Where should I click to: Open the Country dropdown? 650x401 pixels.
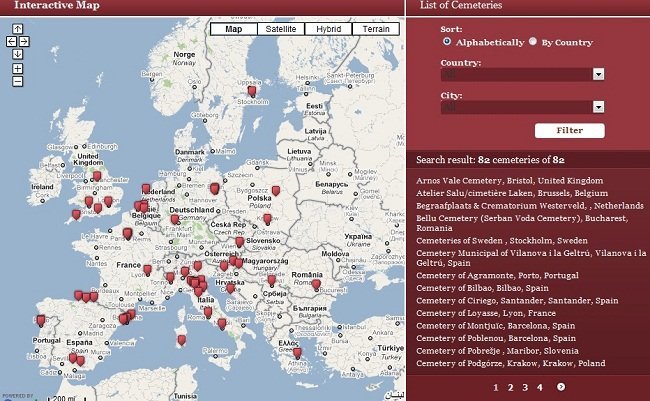point(522,74)
